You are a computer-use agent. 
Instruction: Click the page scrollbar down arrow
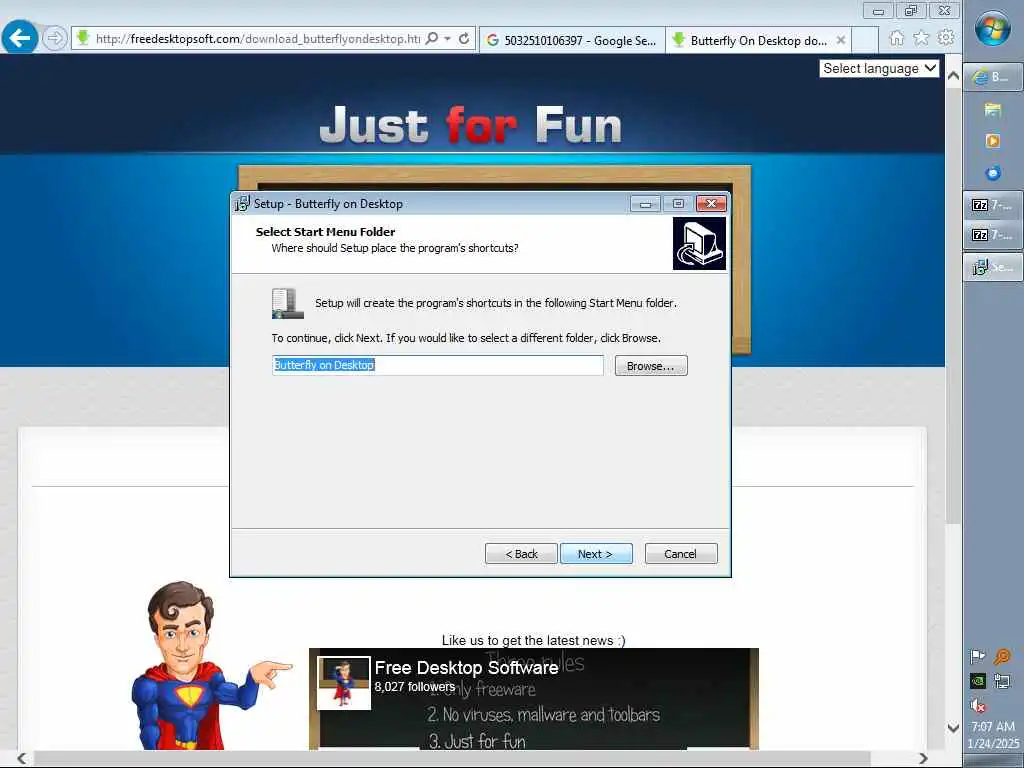[x=953, y=728]
